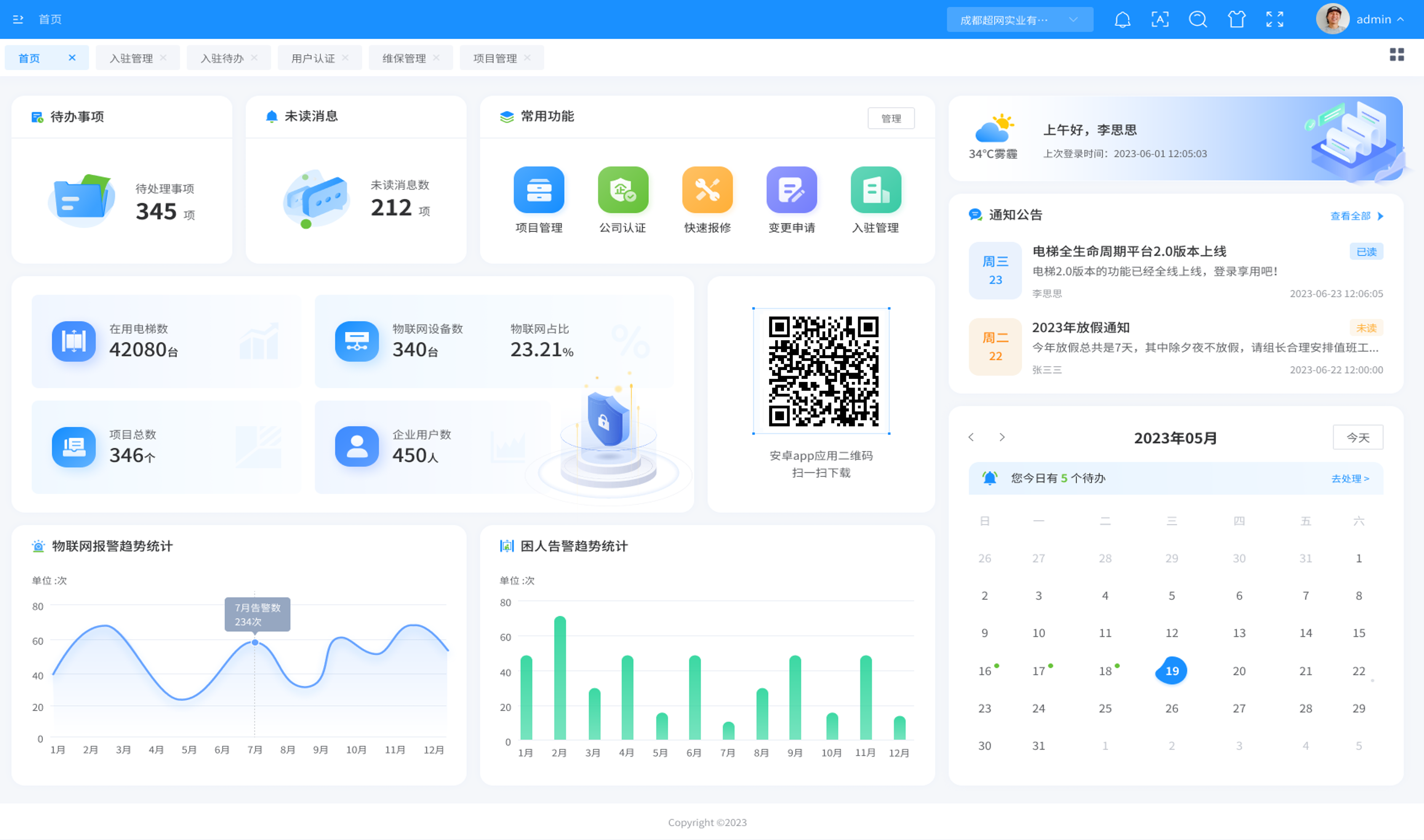
Task: Go to previous month in calendar
Action: [x=971, y=437]
